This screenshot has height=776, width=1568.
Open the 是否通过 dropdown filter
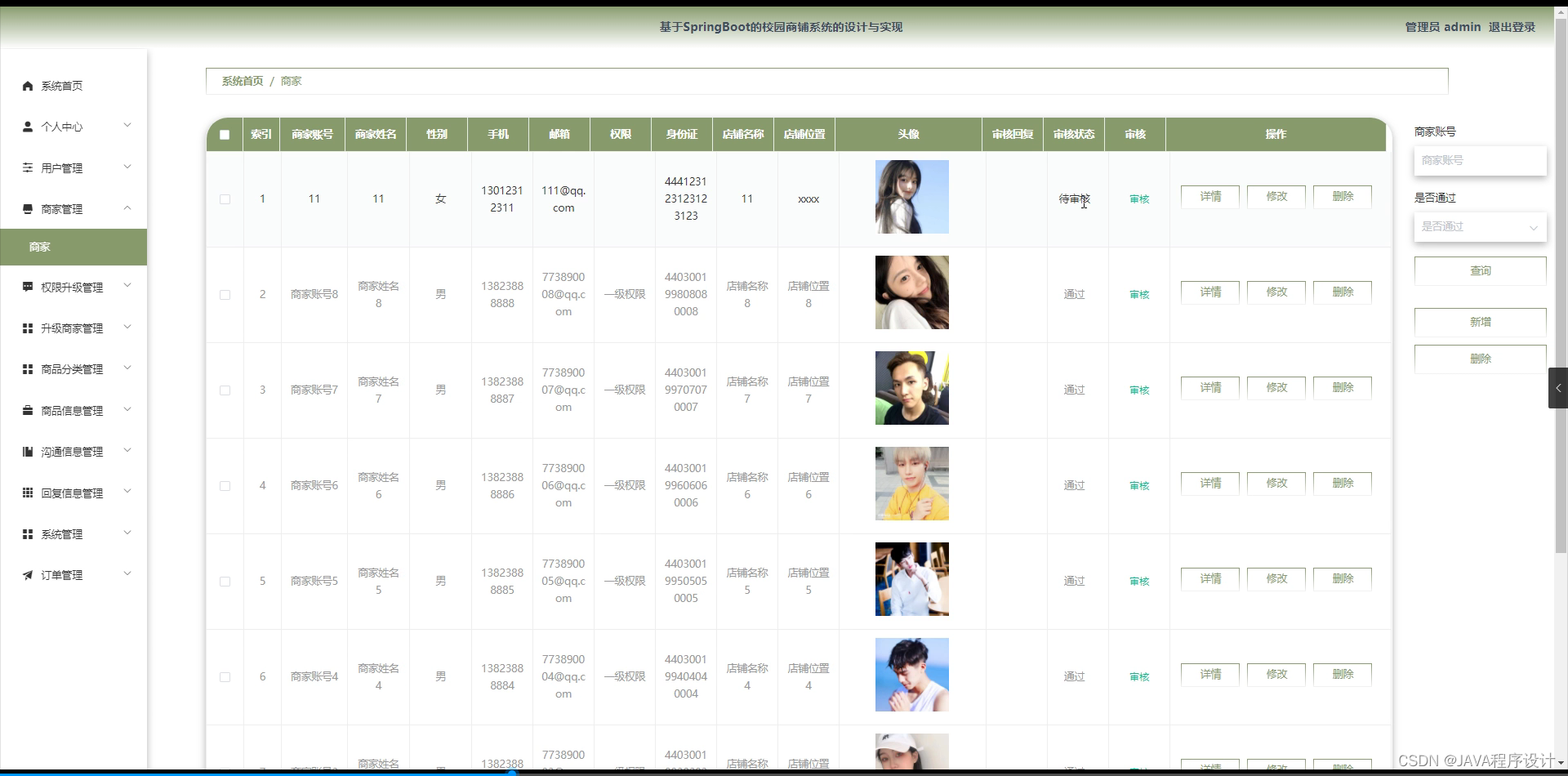(1480, 227)
